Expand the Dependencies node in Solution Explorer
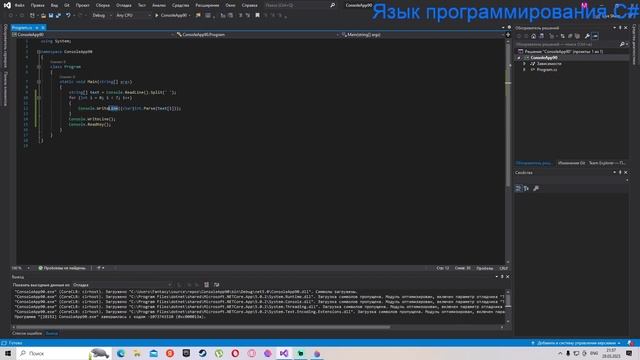The width and height of the screenshot is (640, 360). [x=524, y=64]
